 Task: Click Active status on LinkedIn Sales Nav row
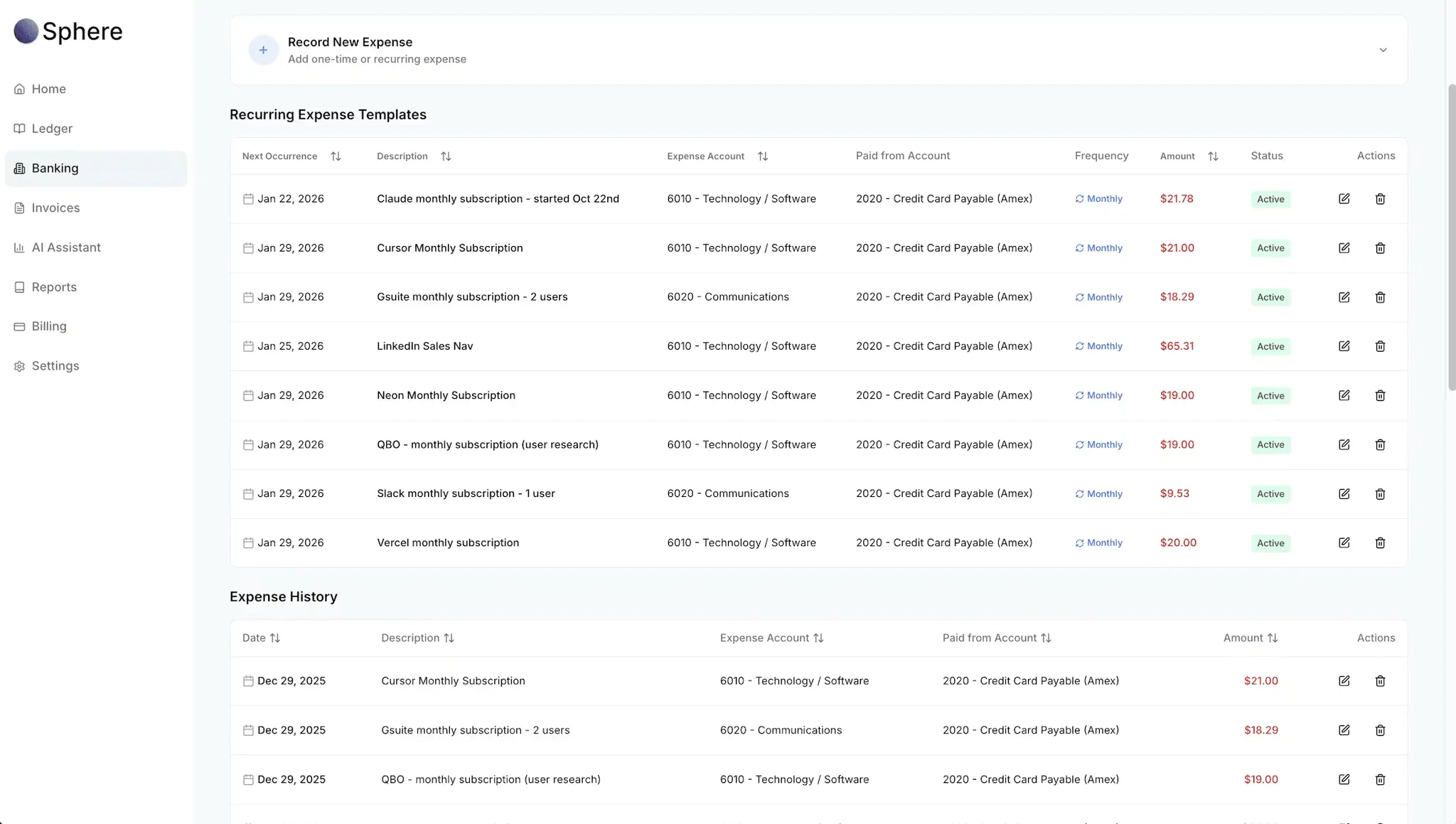(1270, 346)
